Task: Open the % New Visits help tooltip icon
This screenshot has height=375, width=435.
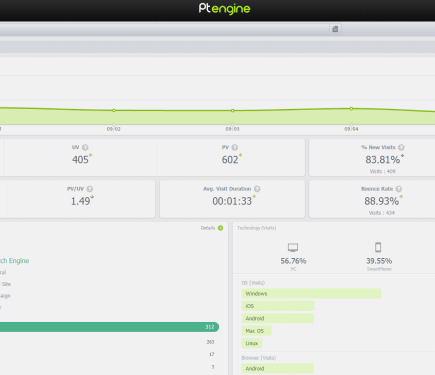Action: click(x=401, y=147)
